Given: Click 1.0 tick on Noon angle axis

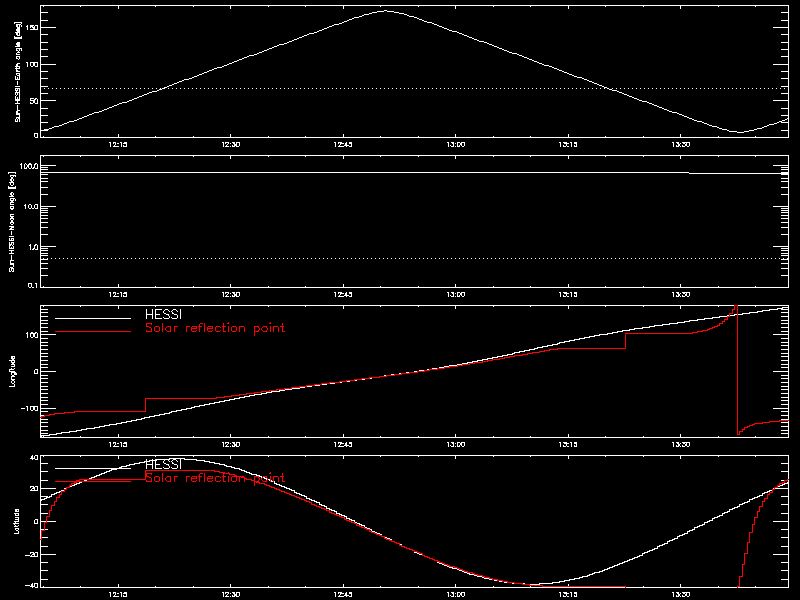Looking at the screenshot, I should 33,247.
